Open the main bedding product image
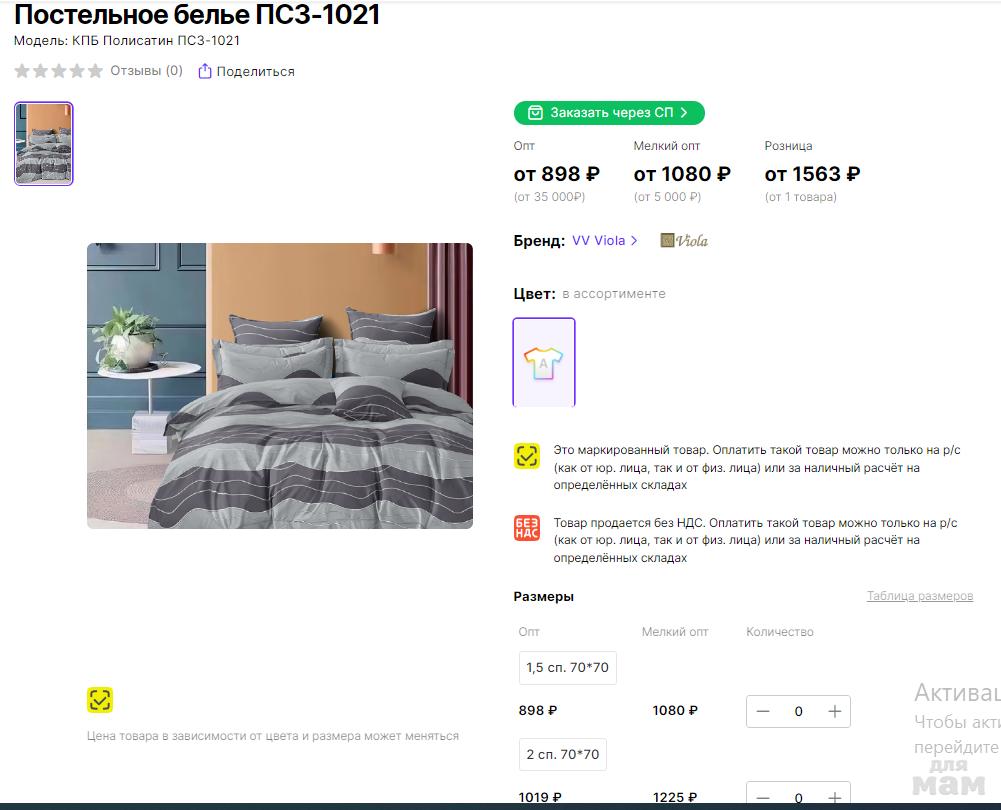This screenshot has height=810, width=1001. tap(280, 386)
